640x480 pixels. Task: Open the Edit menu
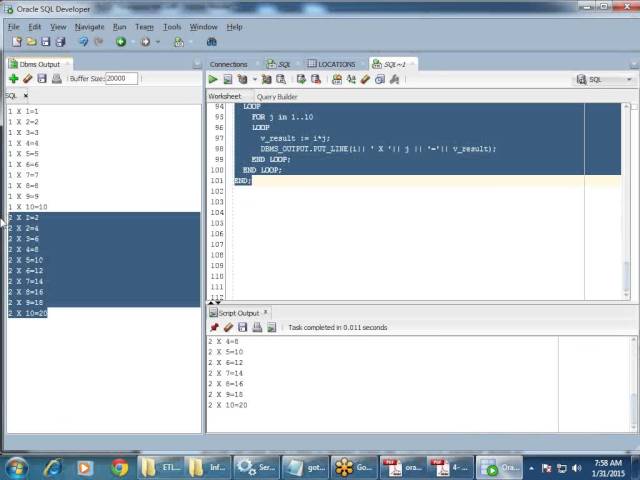point(35,27)
